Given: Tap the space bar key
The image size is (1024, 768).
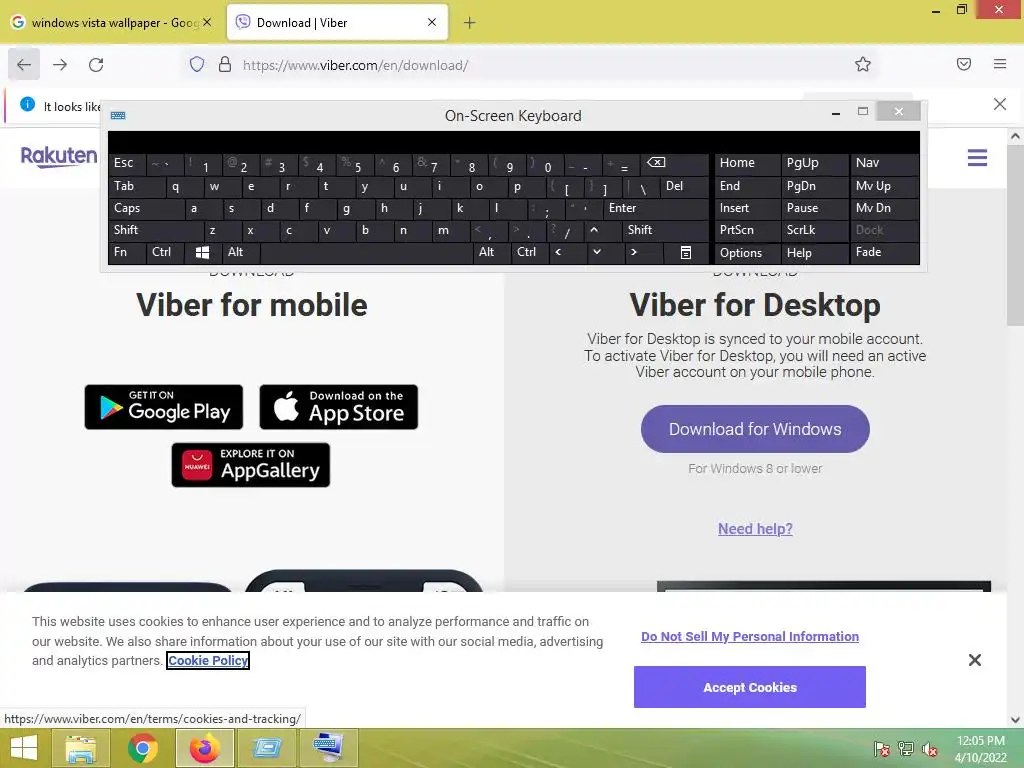Looking at the screenshot, I should tap(366, 252).
